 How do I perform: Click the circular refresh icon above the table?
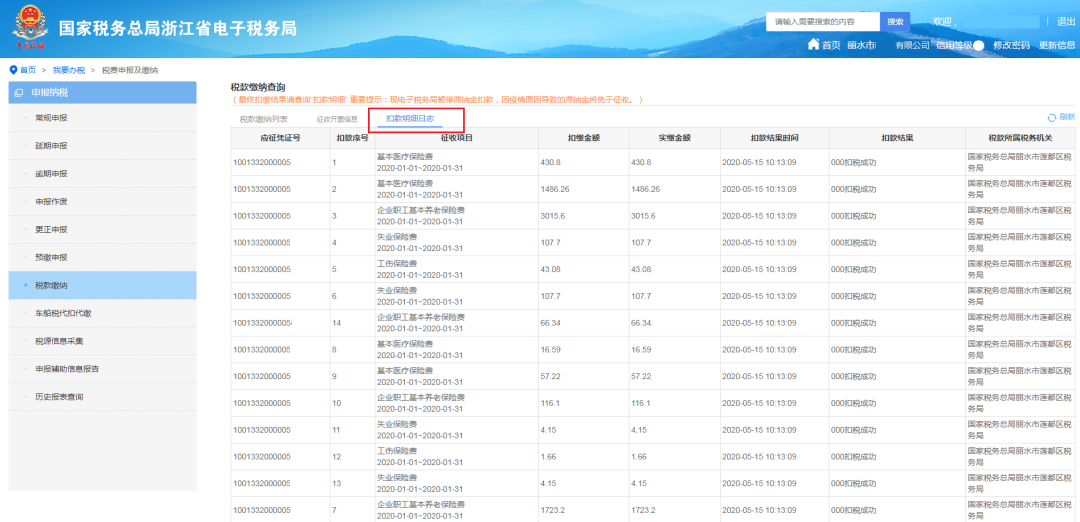[1052, 118]
